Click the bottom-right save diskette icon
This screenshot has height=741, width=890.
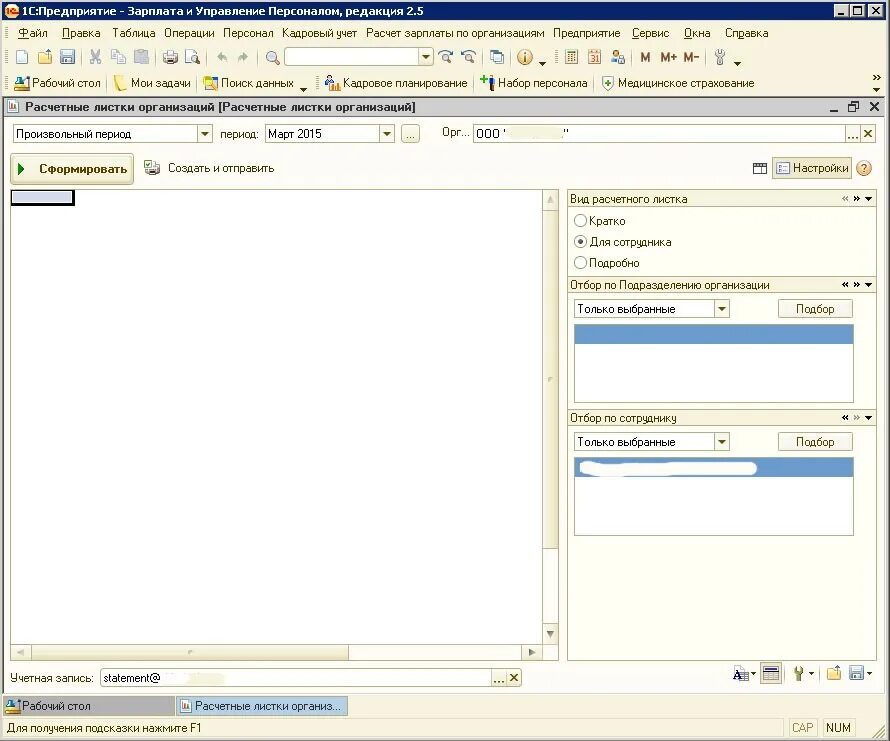[857, 673]
